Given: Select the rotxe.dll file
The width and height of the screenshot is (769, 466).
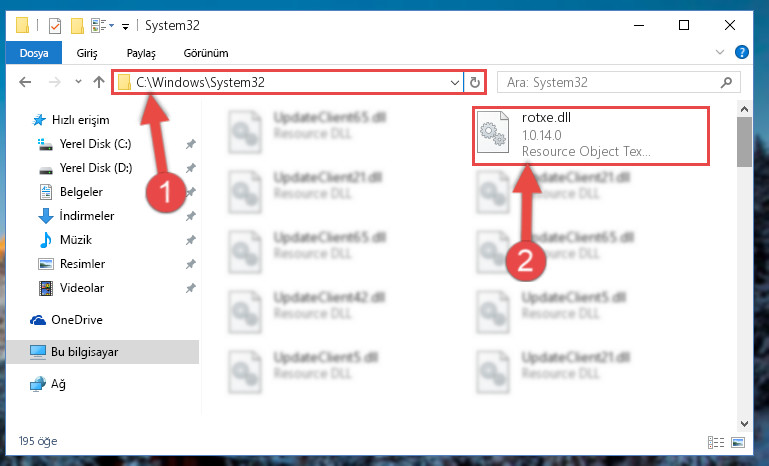Looking at the screenshot, I should point(590,136).
